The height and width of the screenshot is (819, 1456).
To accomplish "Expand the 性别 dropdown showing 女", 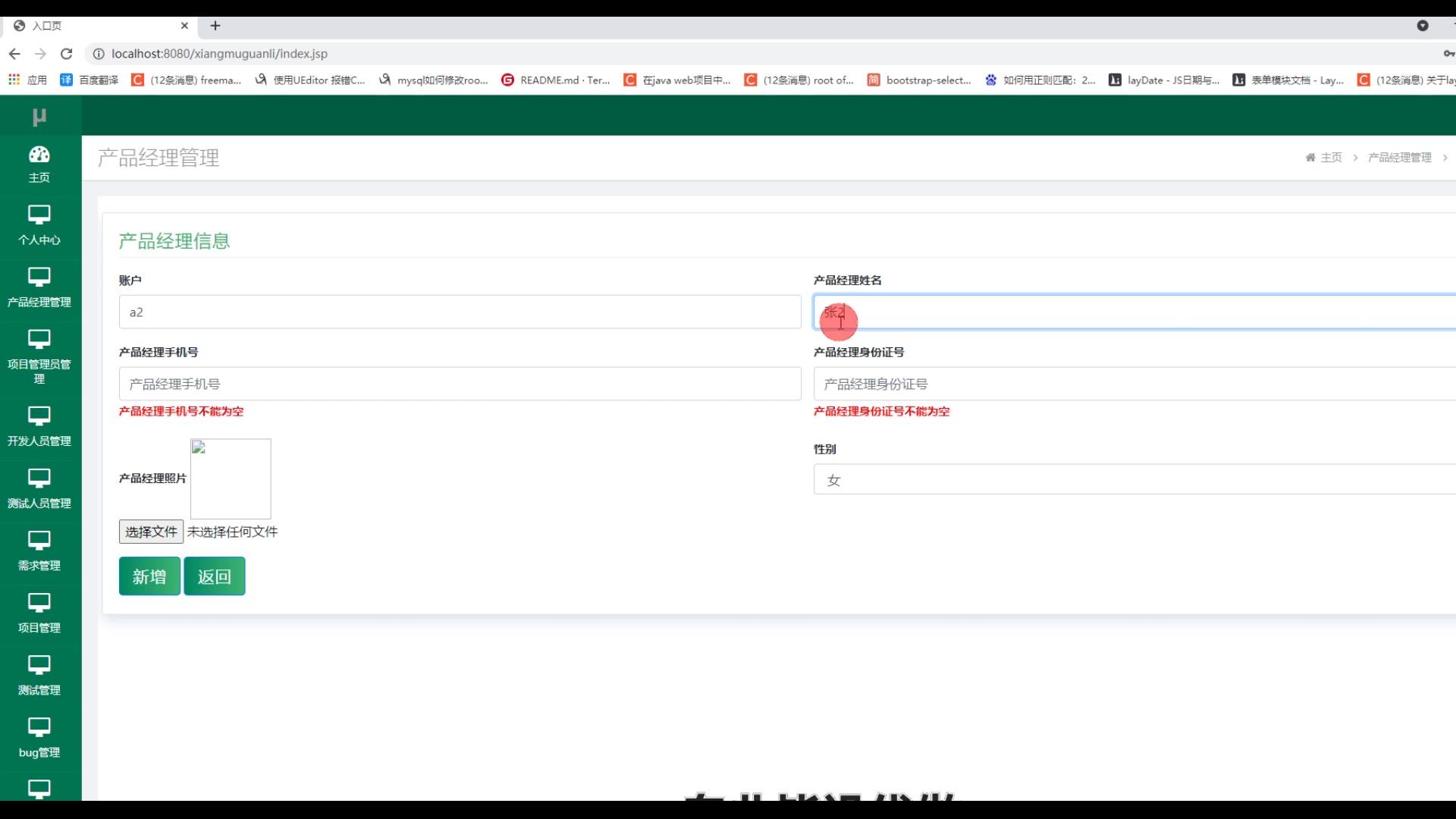I will [1134, 480].
